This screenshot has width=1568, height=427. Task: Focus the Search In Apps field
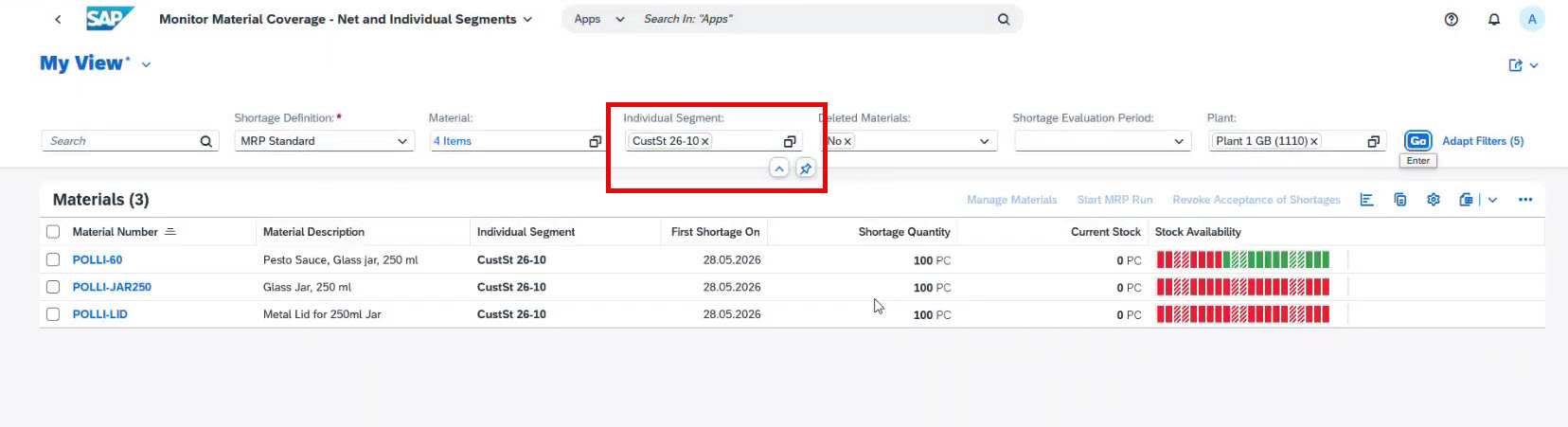pos(814,19)
